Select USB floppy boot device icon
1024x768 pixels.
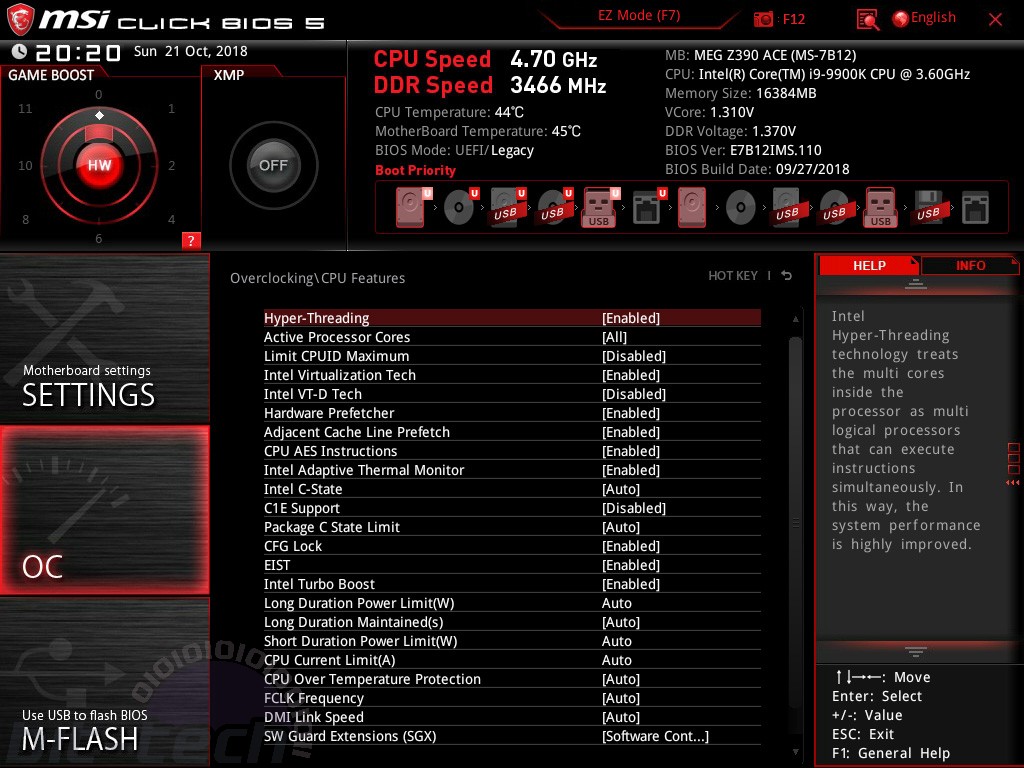[929, 207]
